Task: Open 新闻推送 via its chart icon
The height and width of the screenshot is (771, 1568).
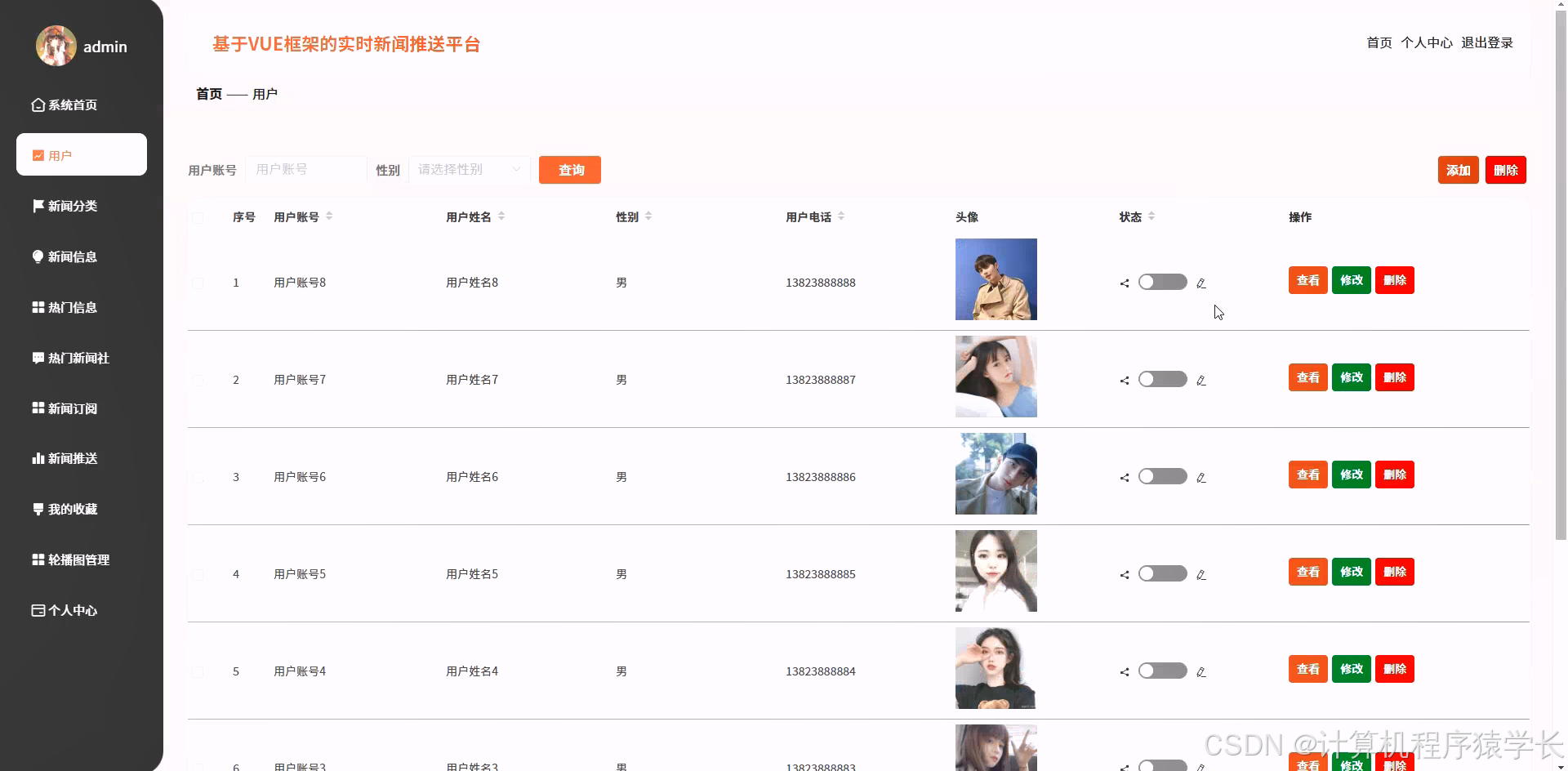Action: click(38, 458)
